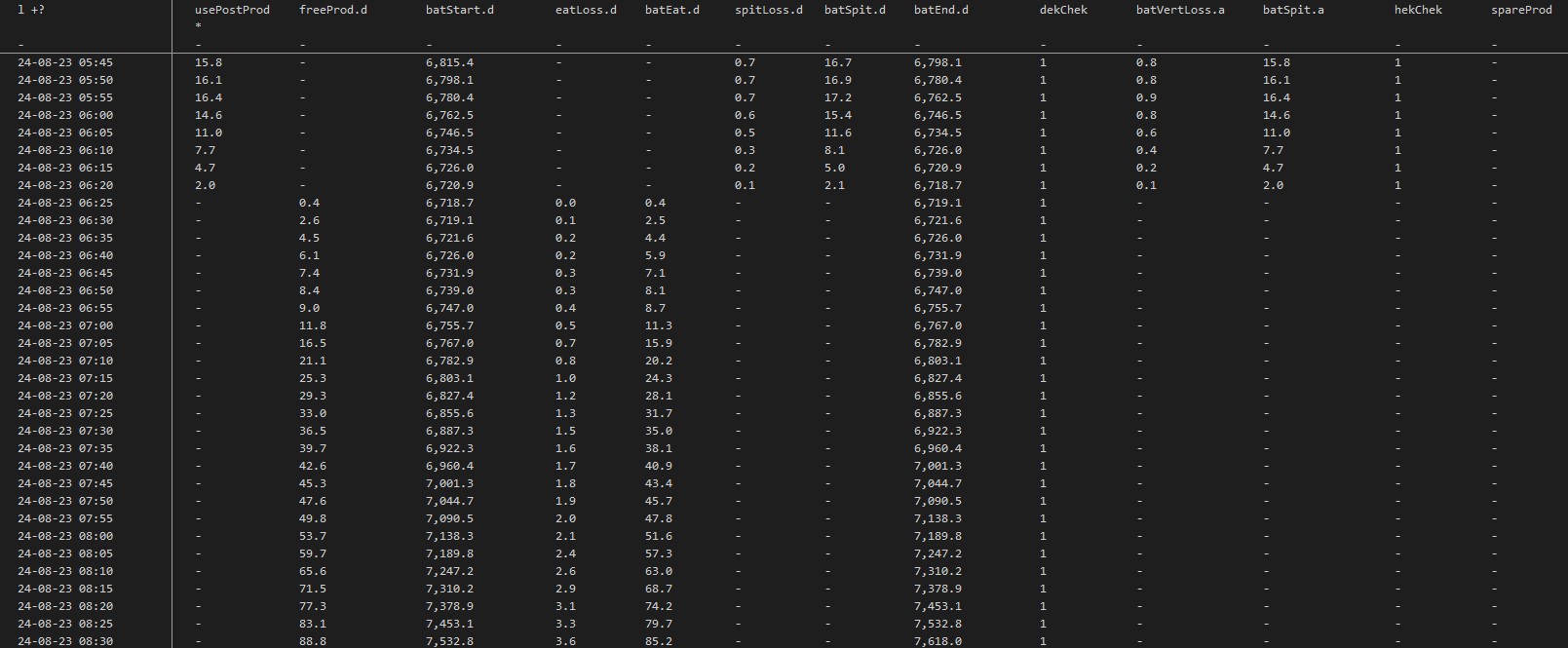
Task: Click freeProd.d value 53.7
Action: click(x=313, y=536)
